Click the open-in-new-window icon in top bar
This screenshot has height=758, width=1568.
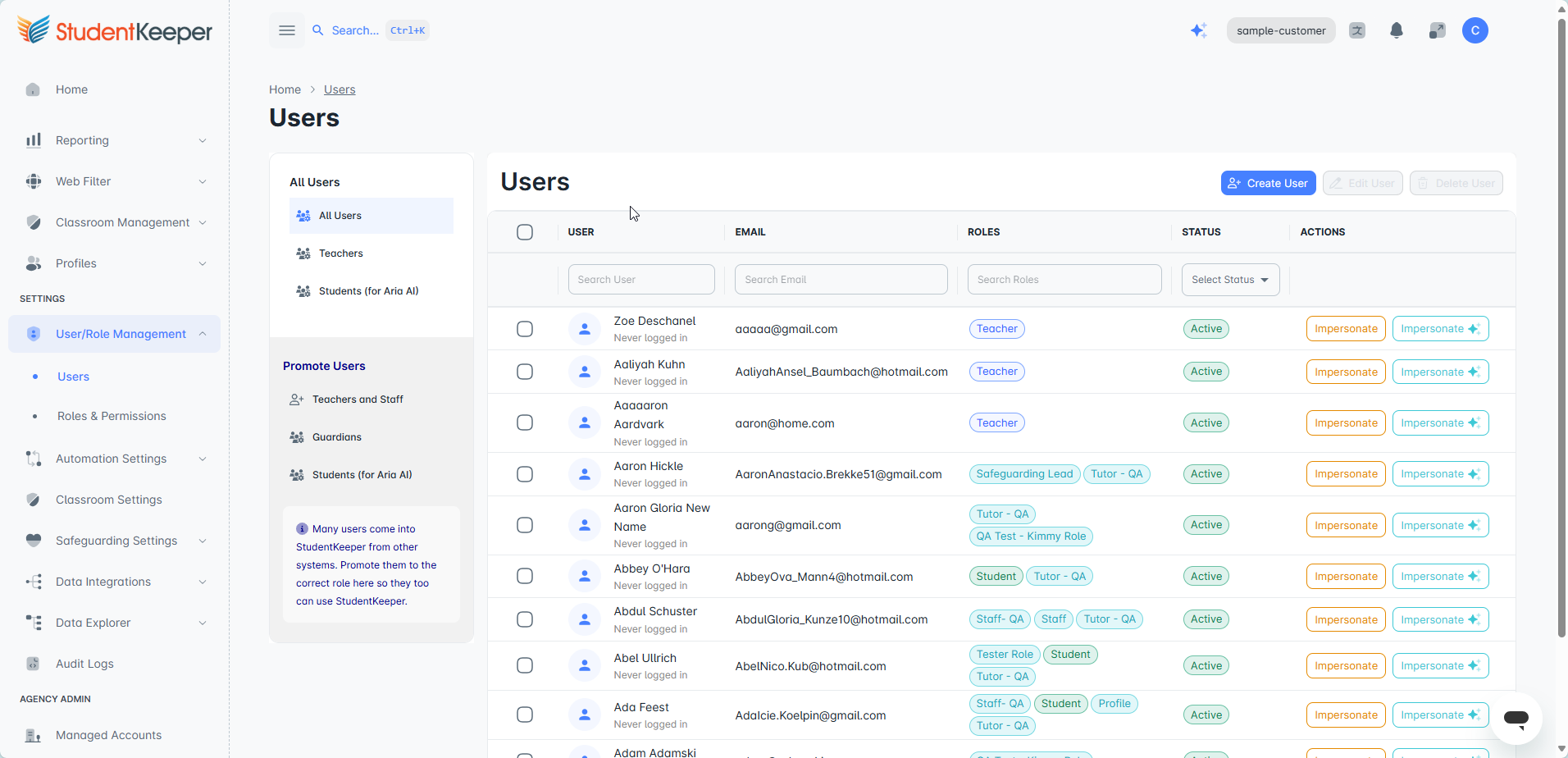1437,30
